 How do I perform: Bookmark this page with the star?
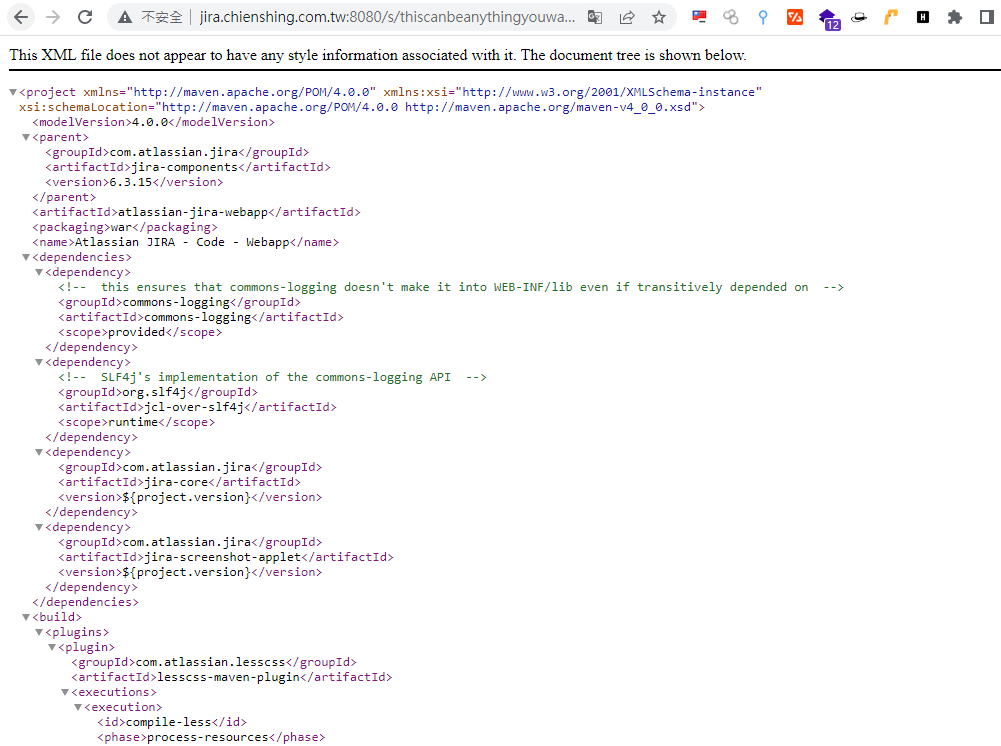point(659,17)
